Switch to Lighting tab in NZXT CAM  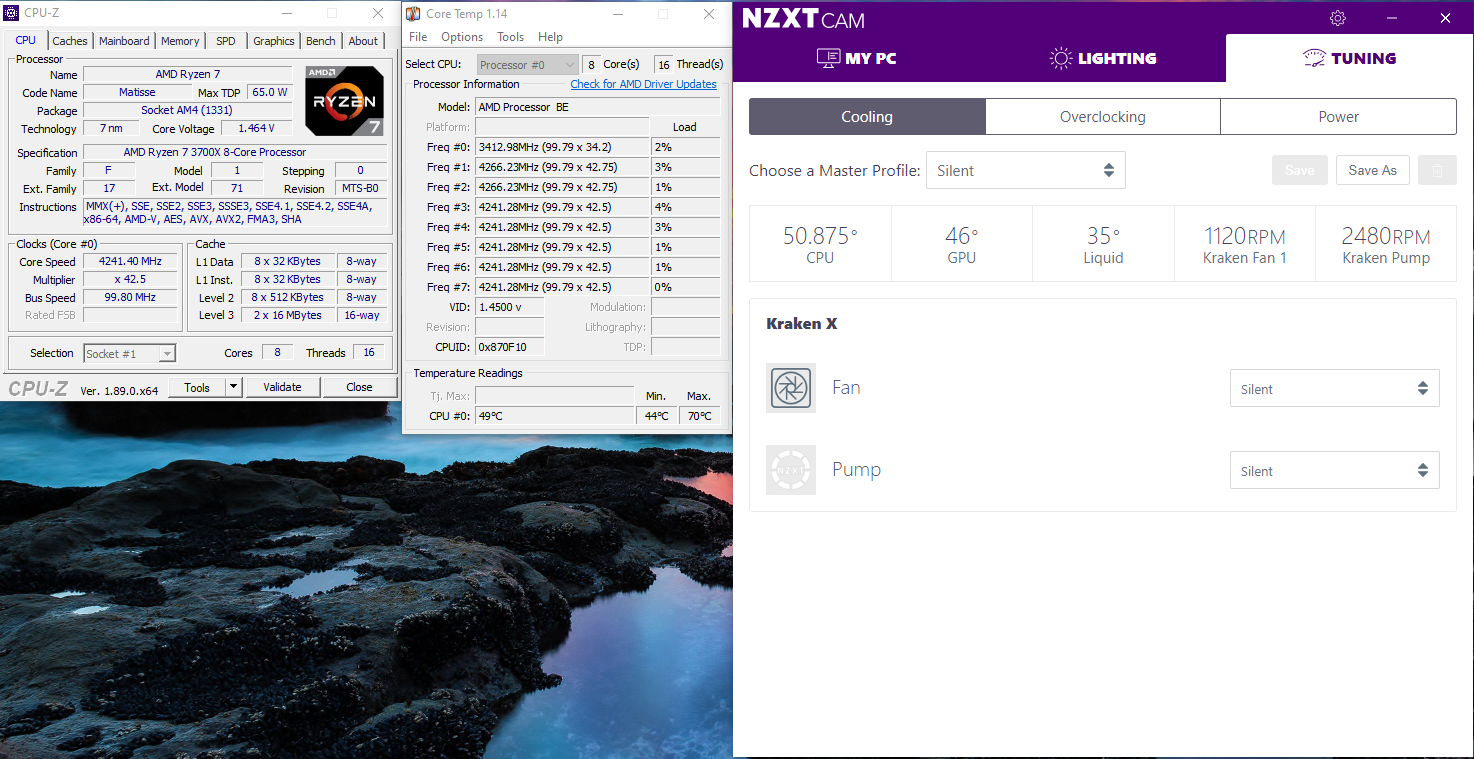1102,58
